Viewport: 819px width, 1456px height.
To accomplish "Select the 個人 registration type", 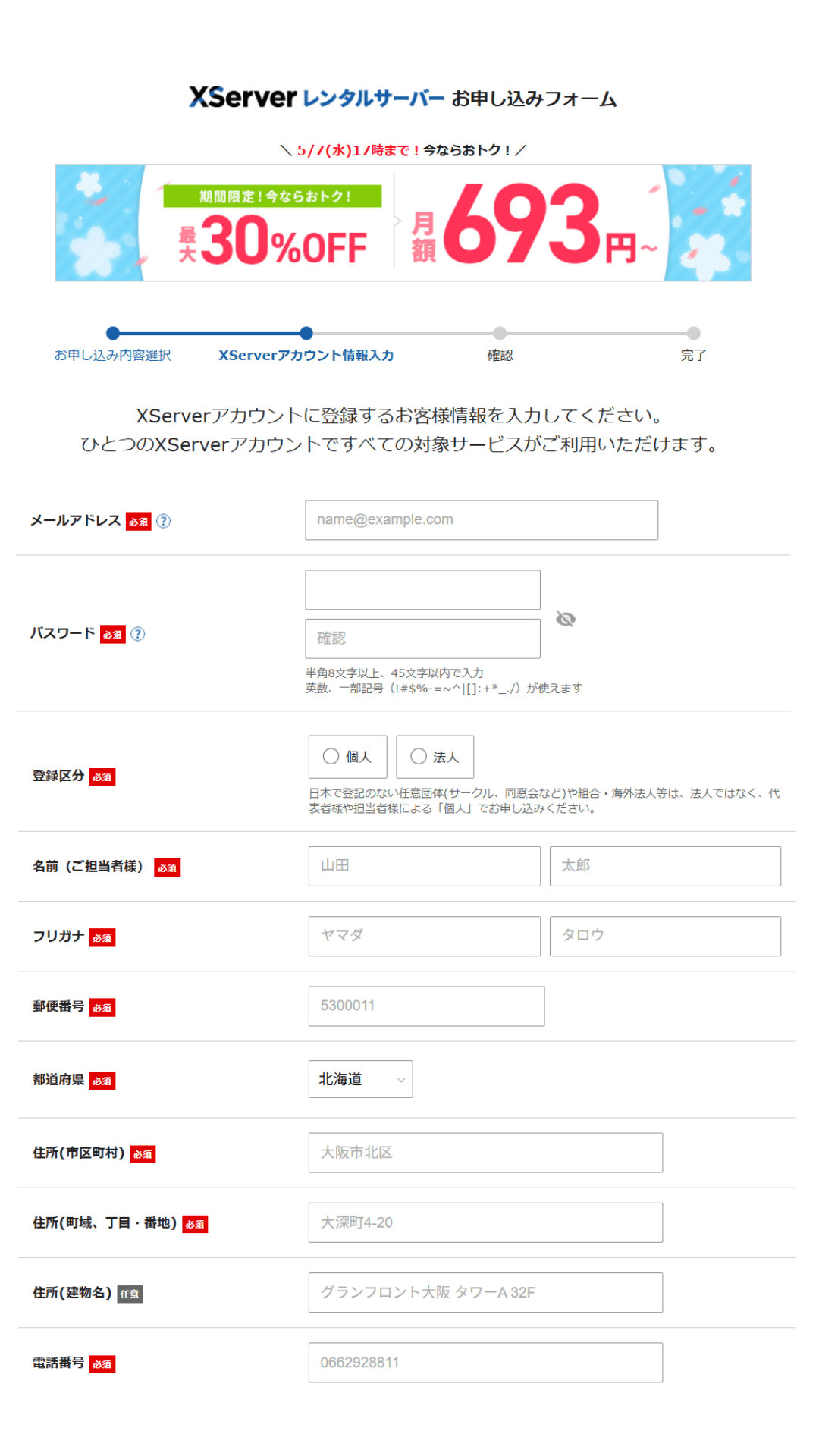I will [x=347, y=757].
